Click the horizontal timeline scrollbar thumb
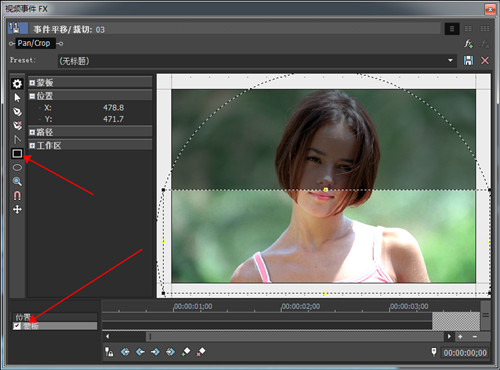Screen dimensions: 500x370 [295, 337]
